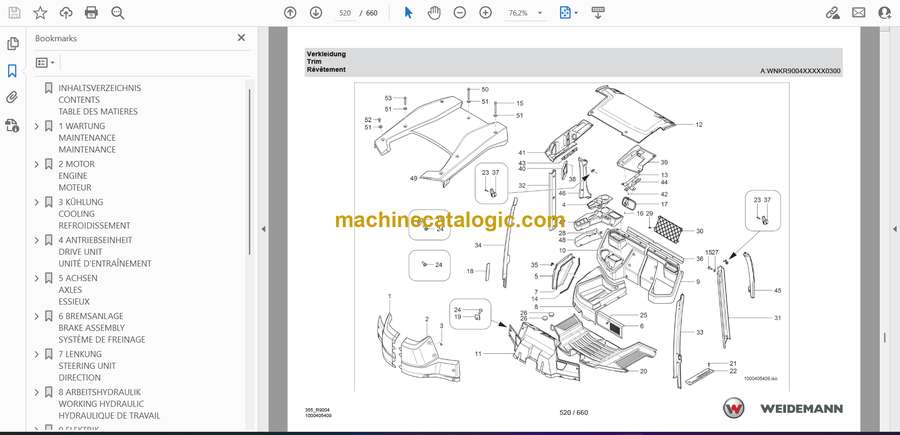The image size is (900, 435).
Task: Expand the 7 LENKUNG bookmark
Action: click(37, 354)
